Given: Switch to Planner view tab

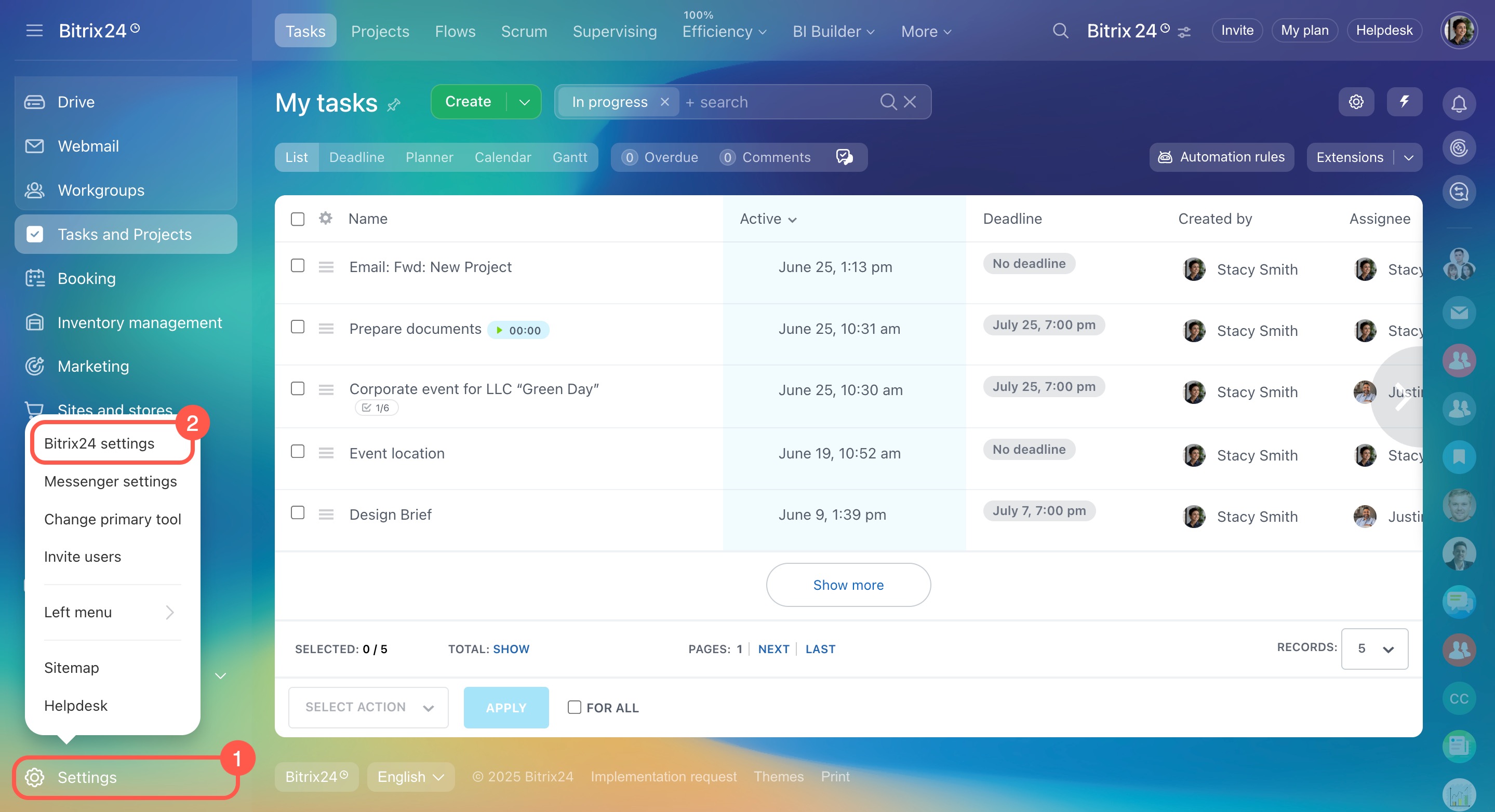Looking at the screenshot, I should point(429,157).
